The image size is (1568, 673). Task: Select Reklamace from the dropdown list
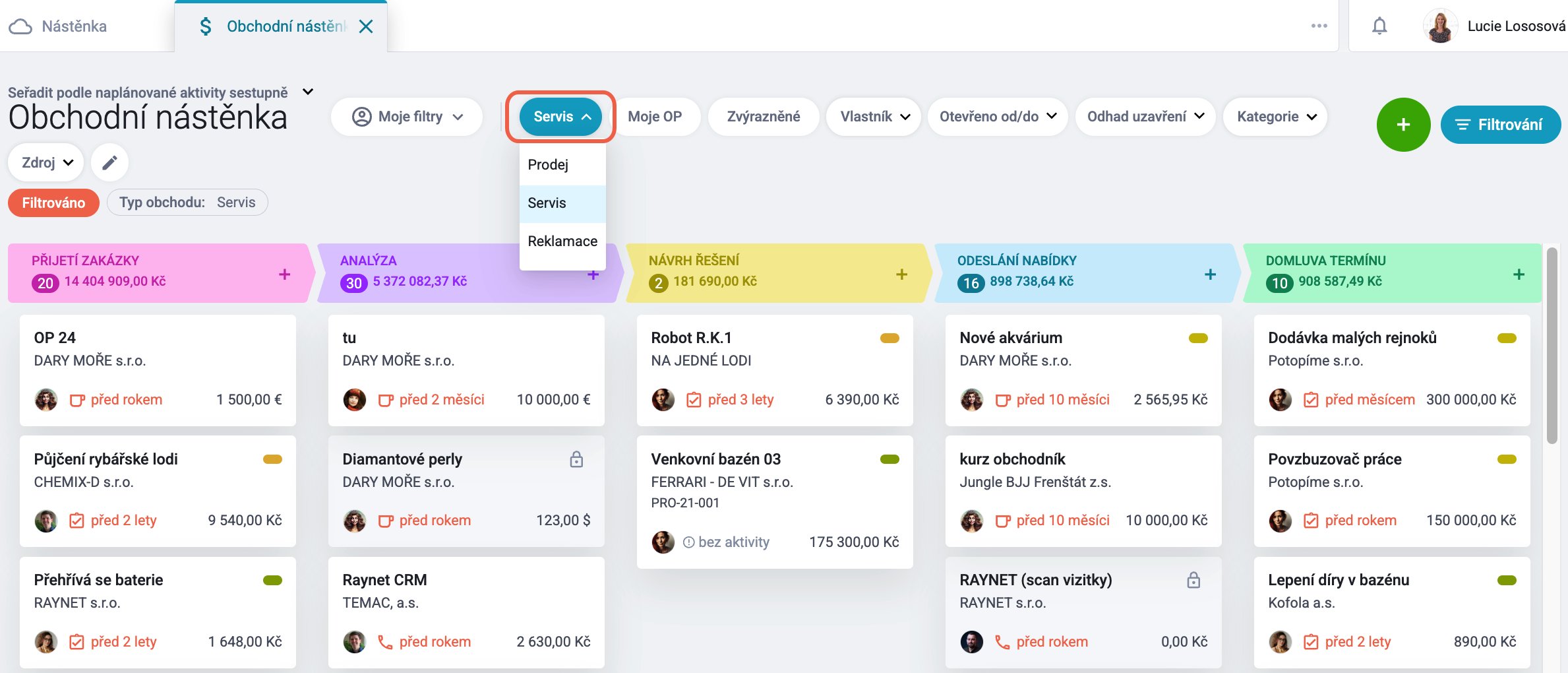click(562, 241)
